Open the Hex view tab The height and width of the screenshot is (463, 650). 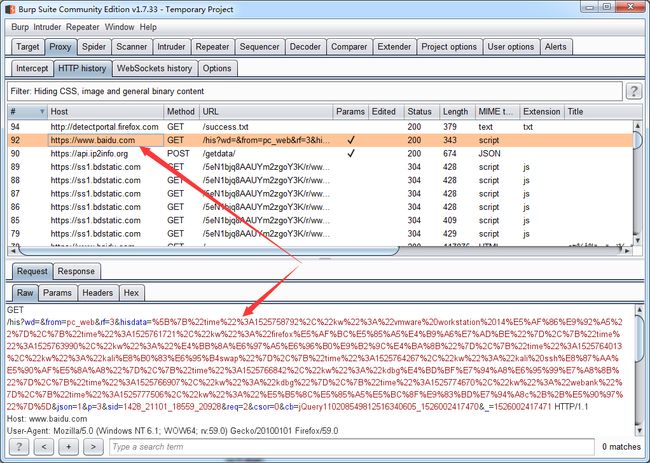(131, 293)
